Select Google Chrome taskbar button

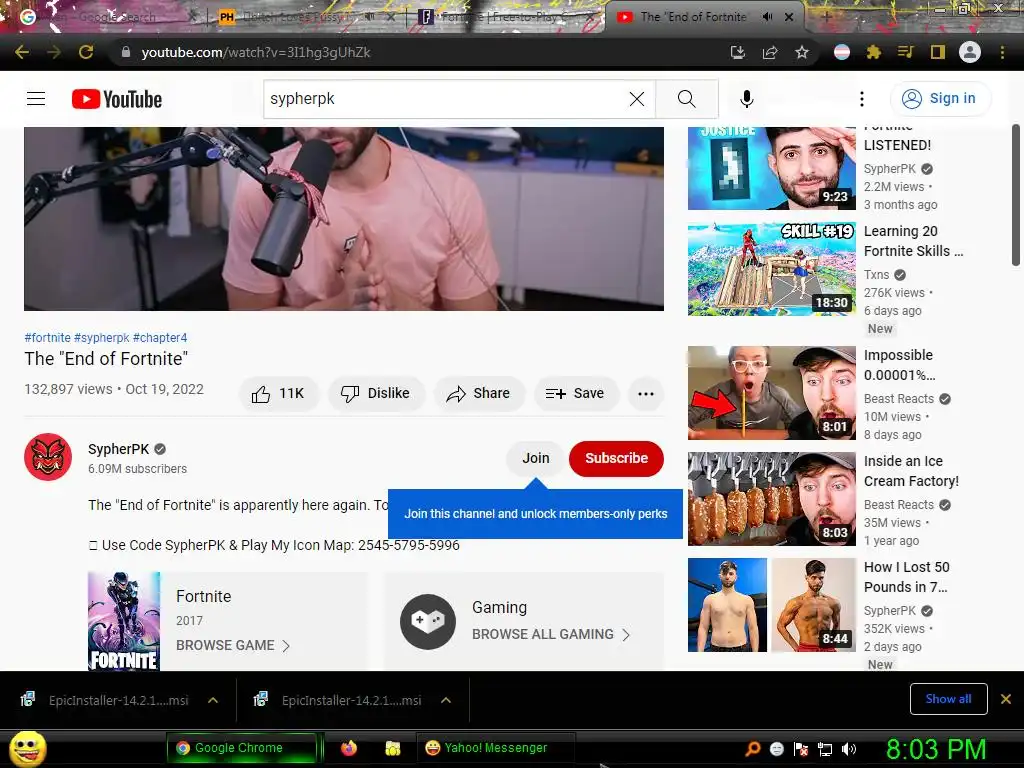(241, 748)
